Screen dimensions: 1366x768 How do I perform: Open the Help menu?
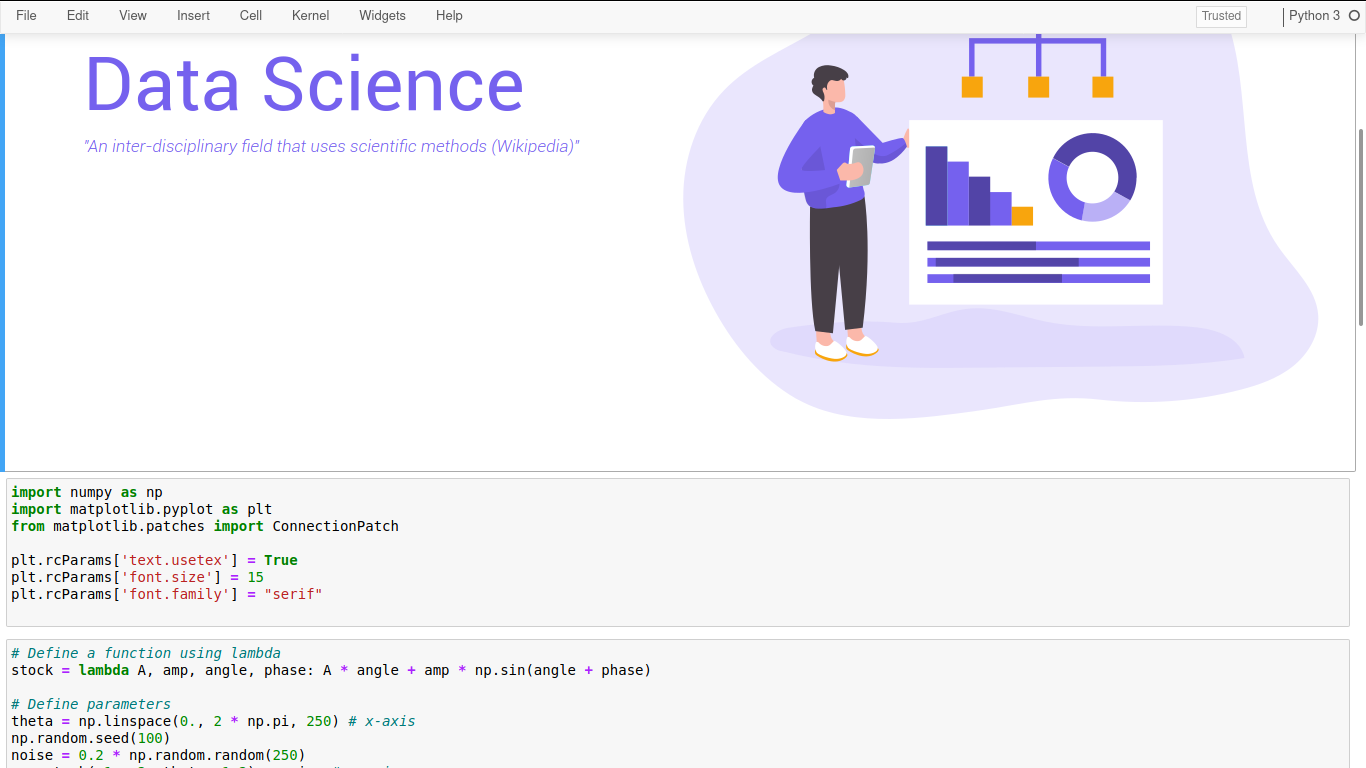[x=449, y=16]
